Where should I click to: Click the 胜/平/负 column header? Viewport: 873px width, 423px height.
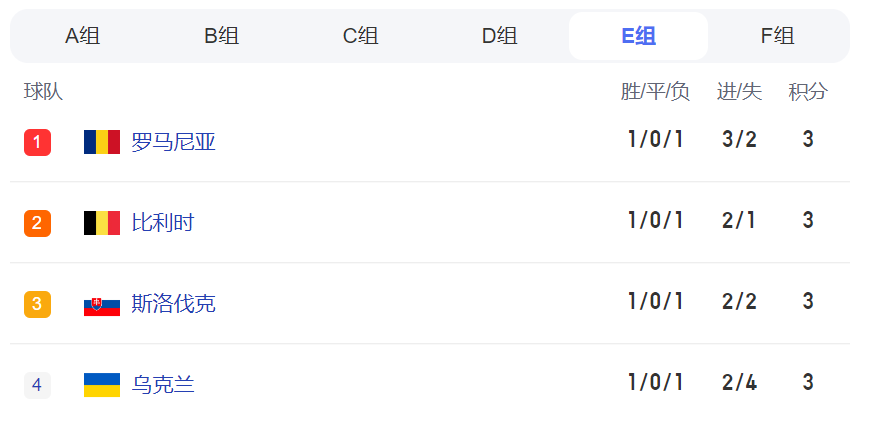(x=655, y=92)
